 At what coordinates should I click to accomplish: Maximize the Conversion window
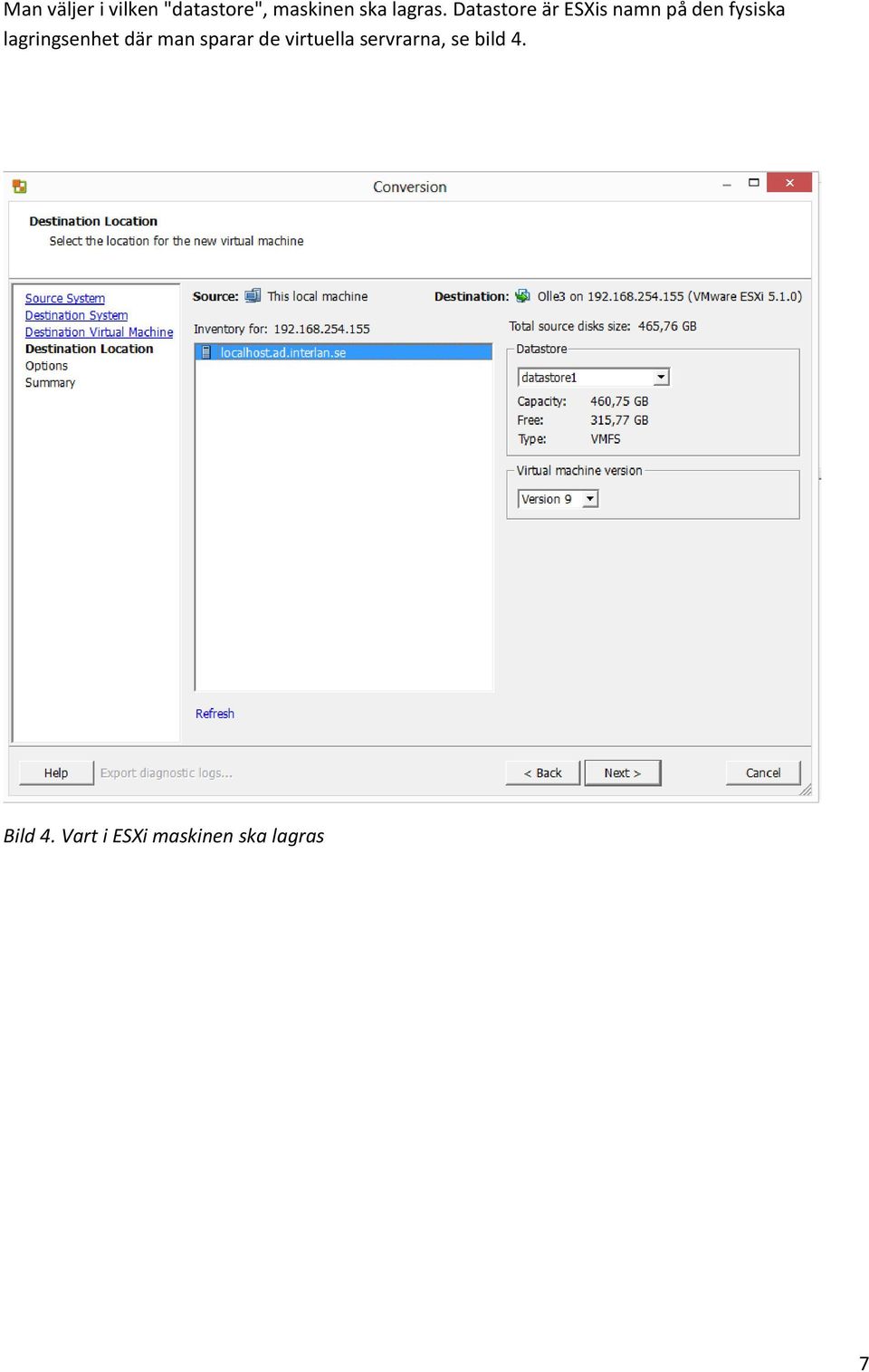[754, 183]
